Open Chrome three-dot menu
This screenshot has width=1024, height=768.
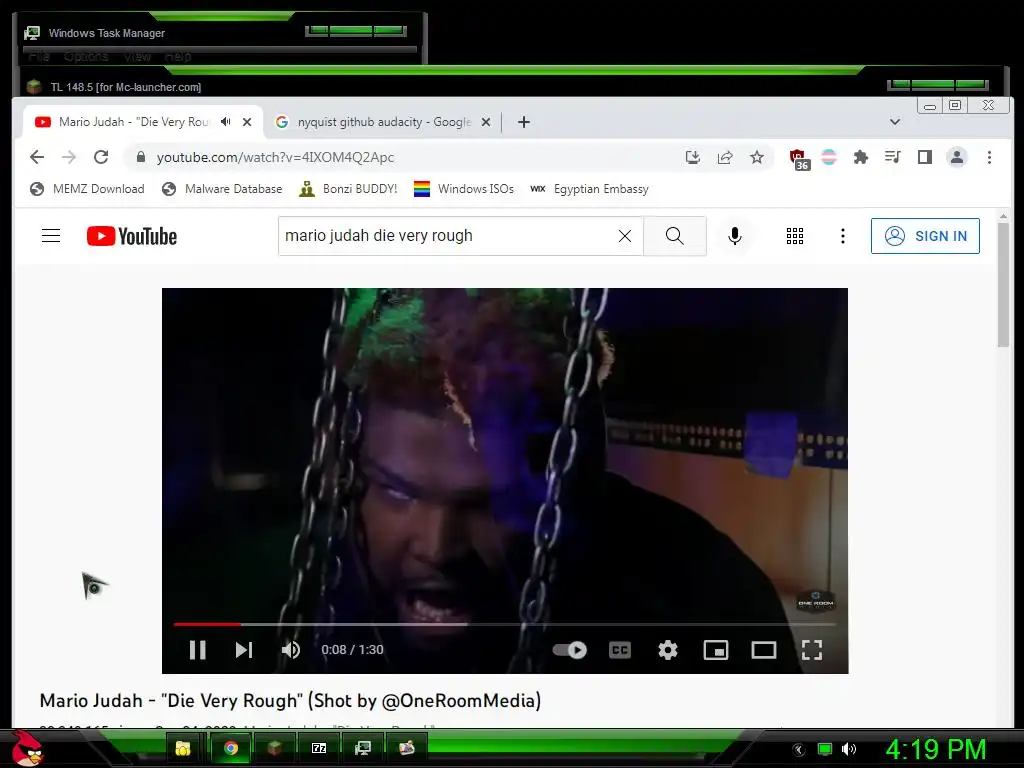(x=989, y=157)
